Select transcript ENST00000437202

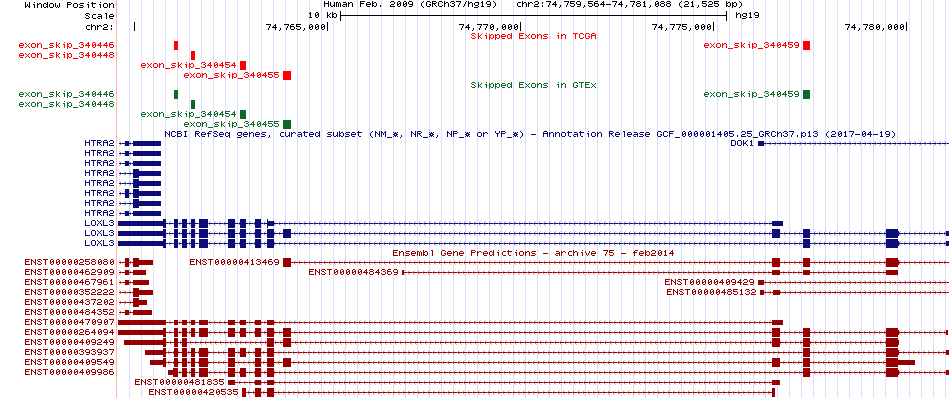coord(70,302)
